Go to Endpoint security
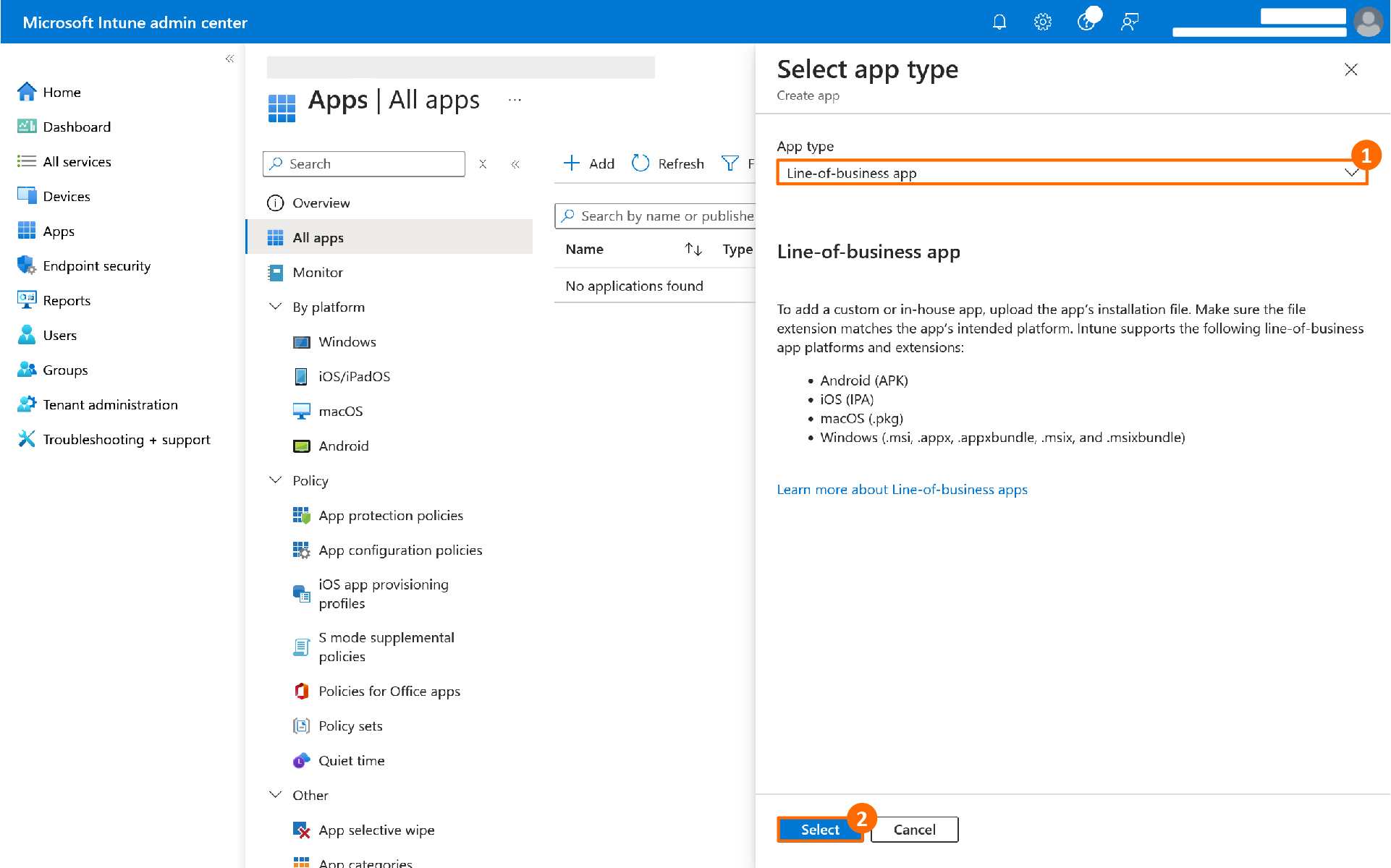The image size is (1391, 868). (96, 265)
